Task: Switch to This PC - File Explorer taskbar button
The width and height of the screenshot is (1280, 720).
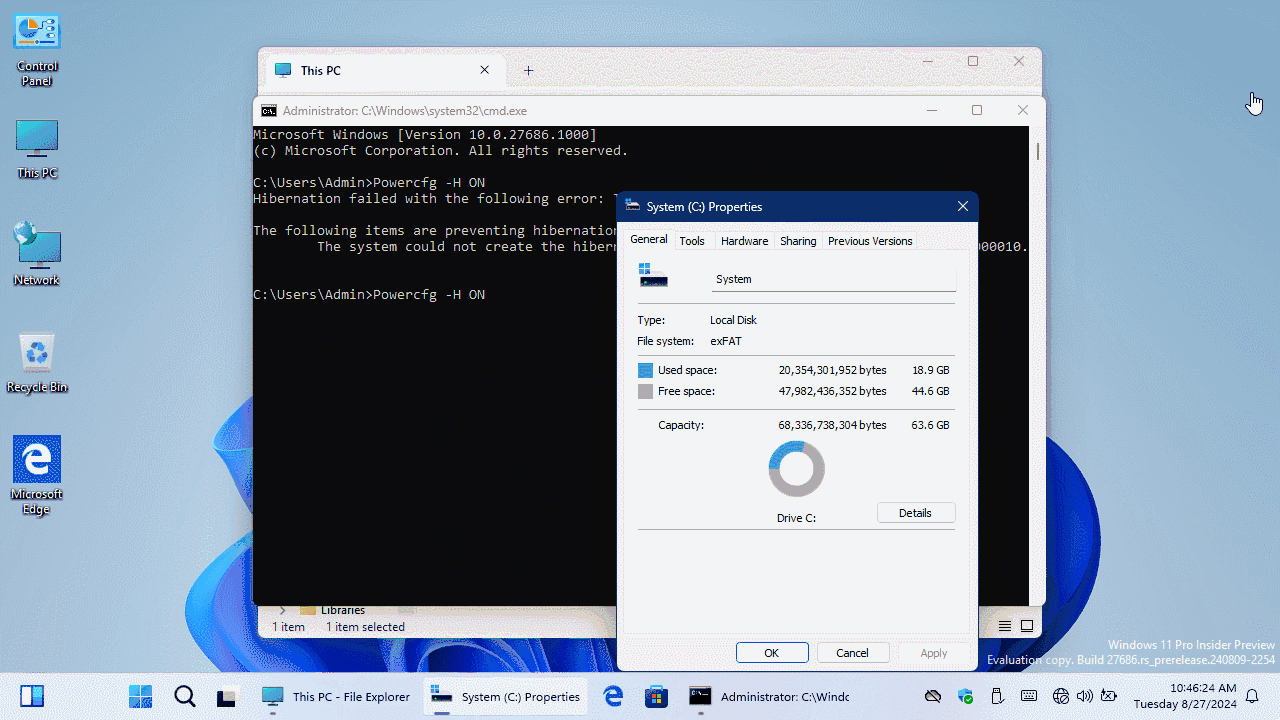Action: tap(336, 696)
